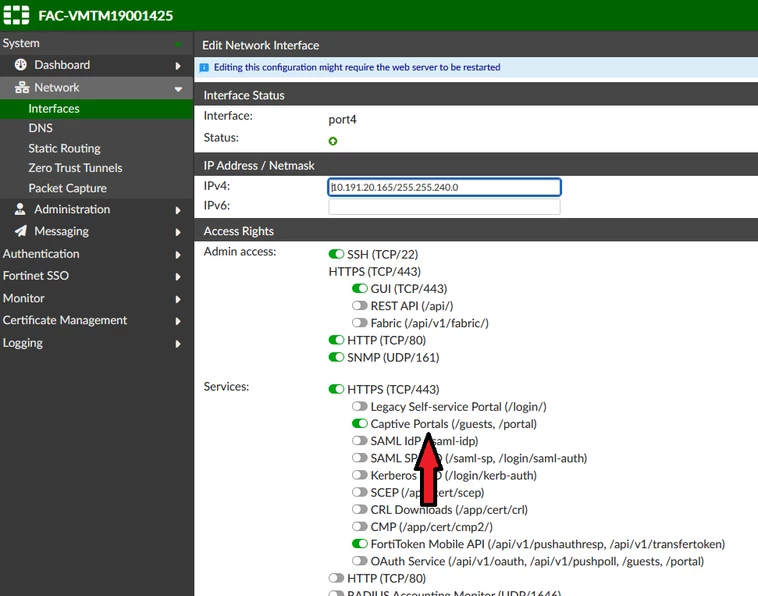Click the blue info icon in notice banner
This screenshot has width=758, height=596.
(204, 67)
